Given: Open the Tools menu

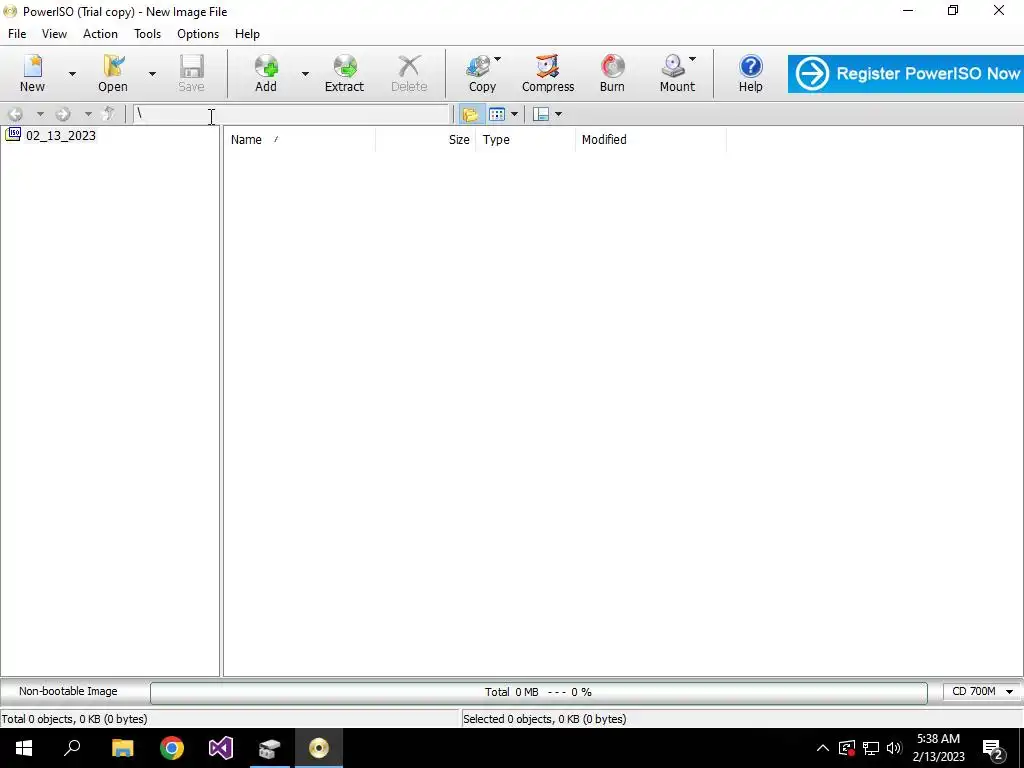Looking at the screenshot, I should [x=148, y=34].
